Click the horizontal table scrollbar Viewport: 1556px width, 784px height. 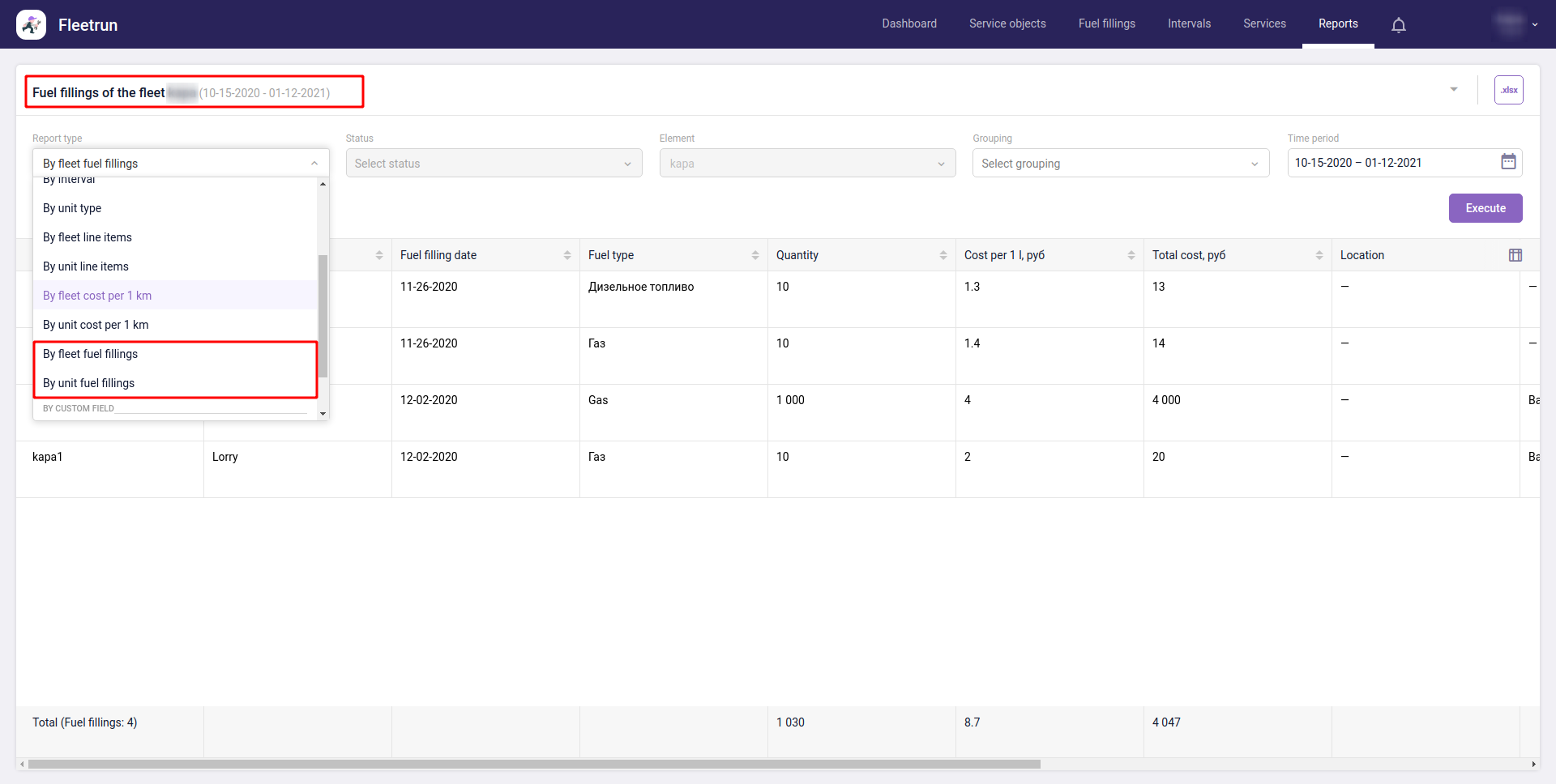click(x=533, y=764)
